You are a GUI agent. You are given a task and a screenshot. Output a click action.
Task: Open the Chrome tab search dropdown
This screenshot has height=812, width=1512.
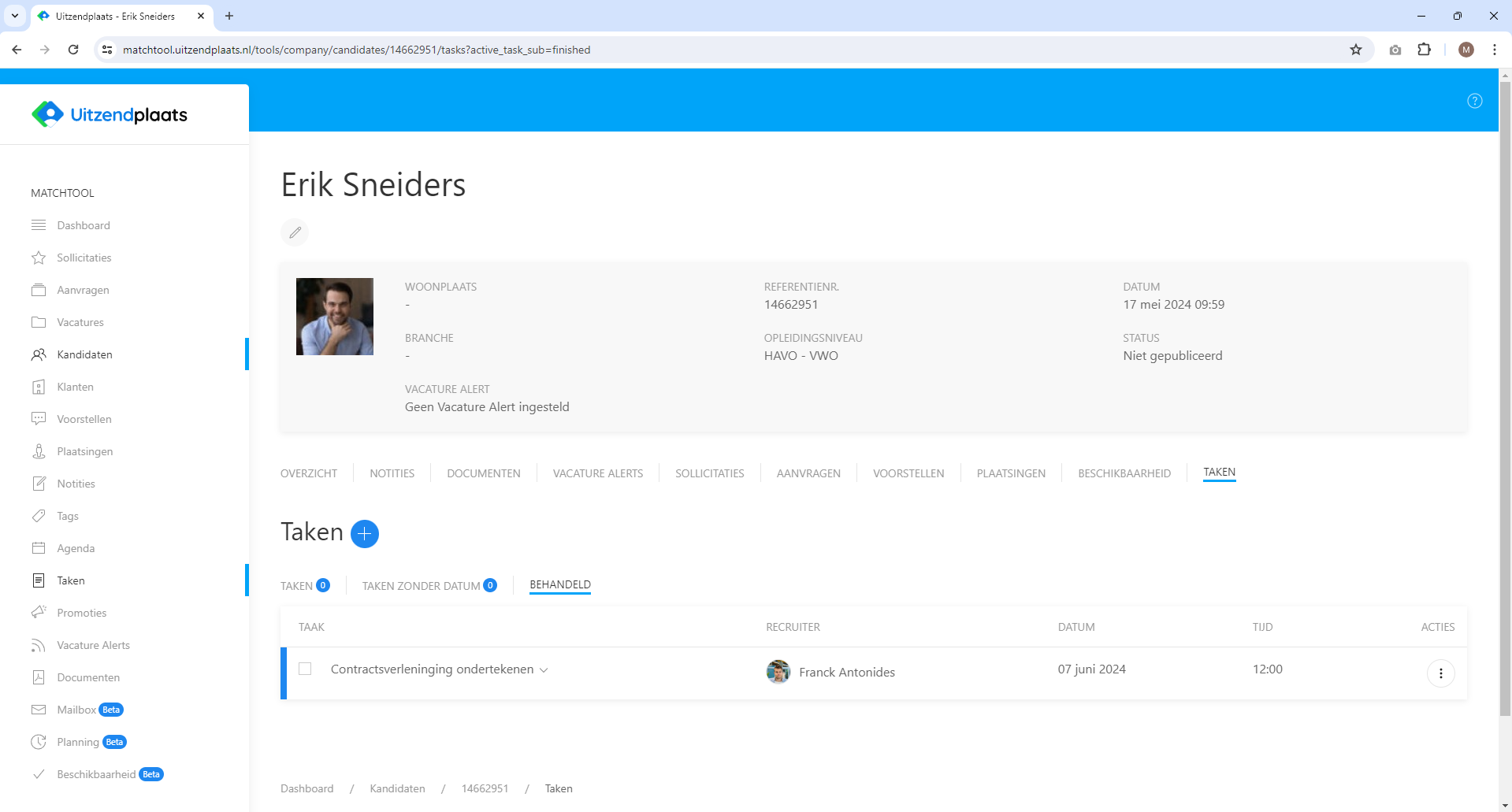click(14, 16)
